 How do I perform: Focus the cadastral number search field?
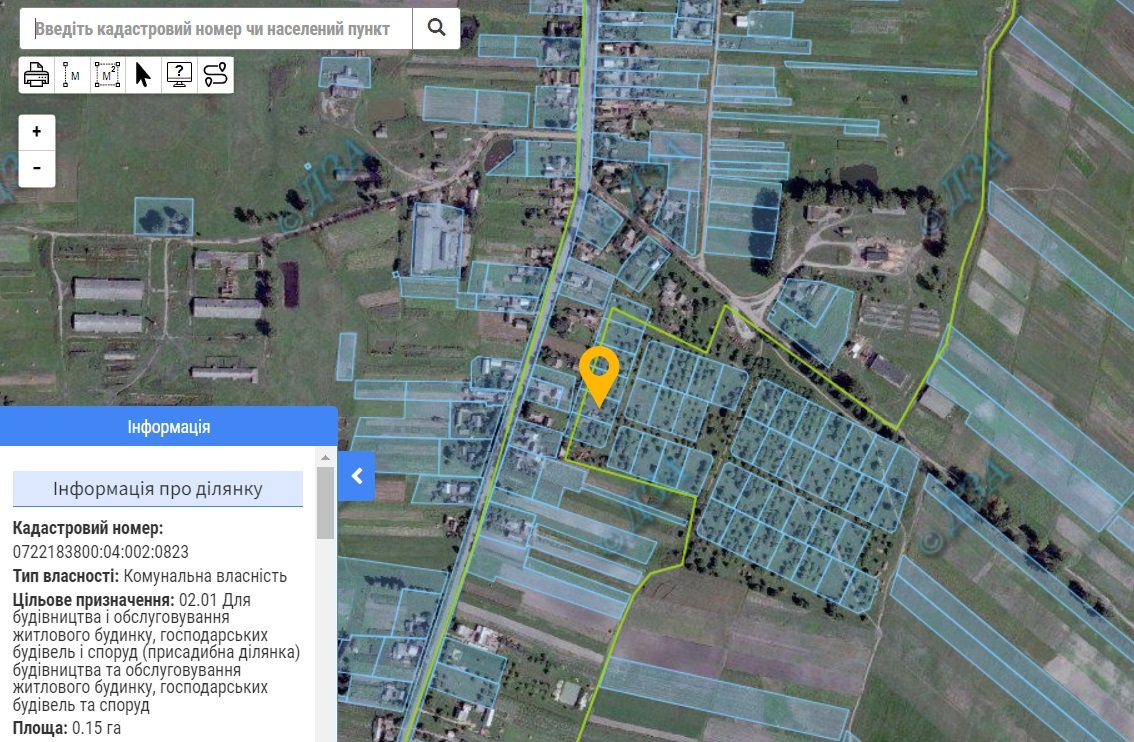tap(216, 28)
